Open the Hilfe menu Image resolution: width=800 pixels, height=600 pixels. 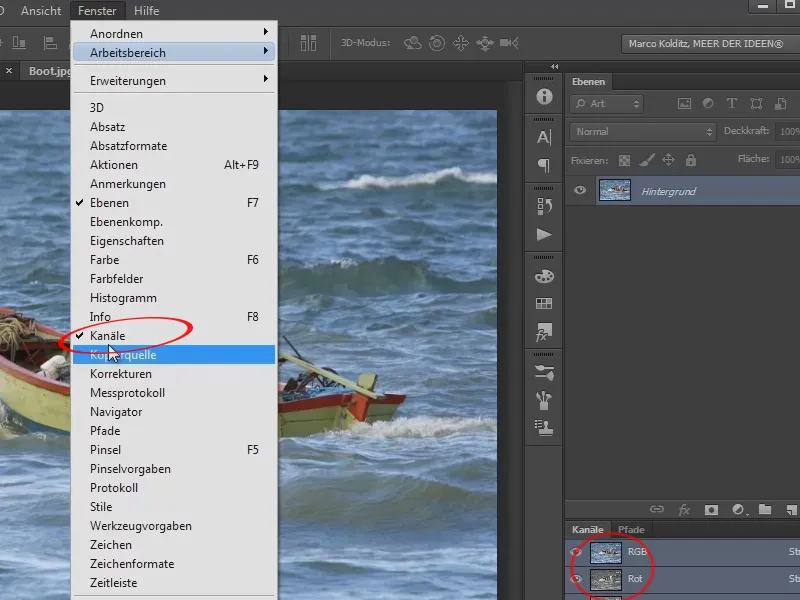coord(146,11)
